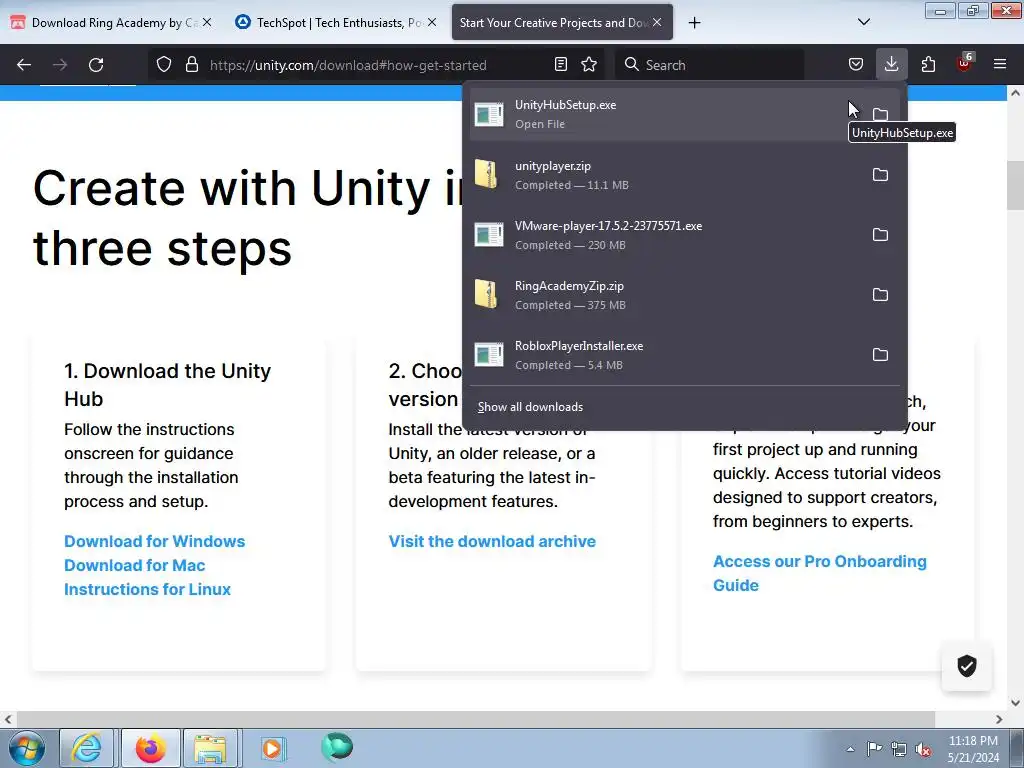Image resolution: width=1024 pixels, height=768 pixels.
Task: Click the Download for Windows link
Action: (155, 541)
